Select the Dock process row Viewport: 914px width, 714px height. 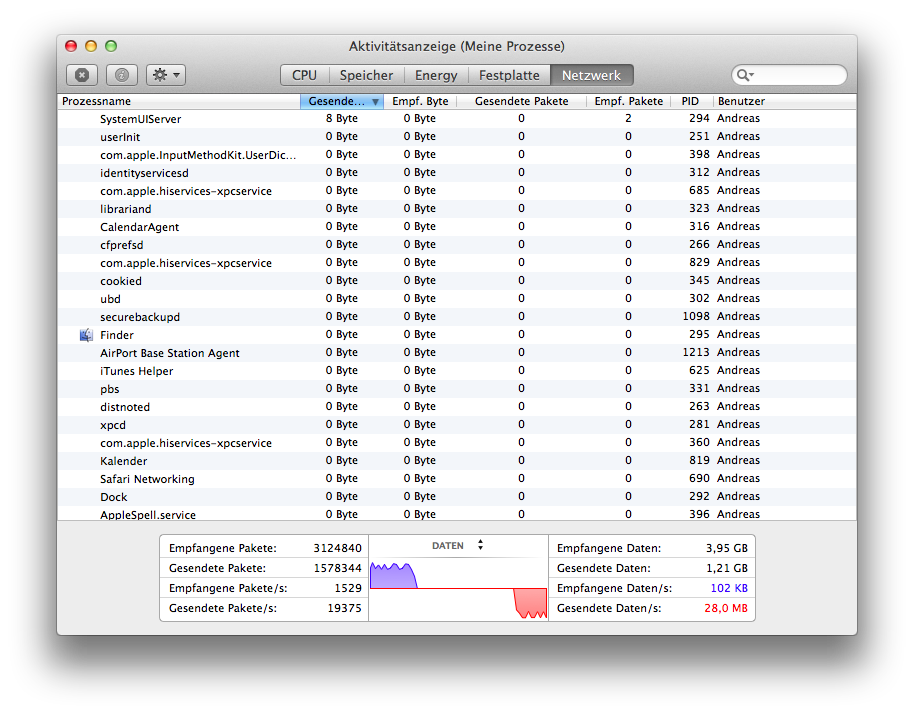coord(457,497)
